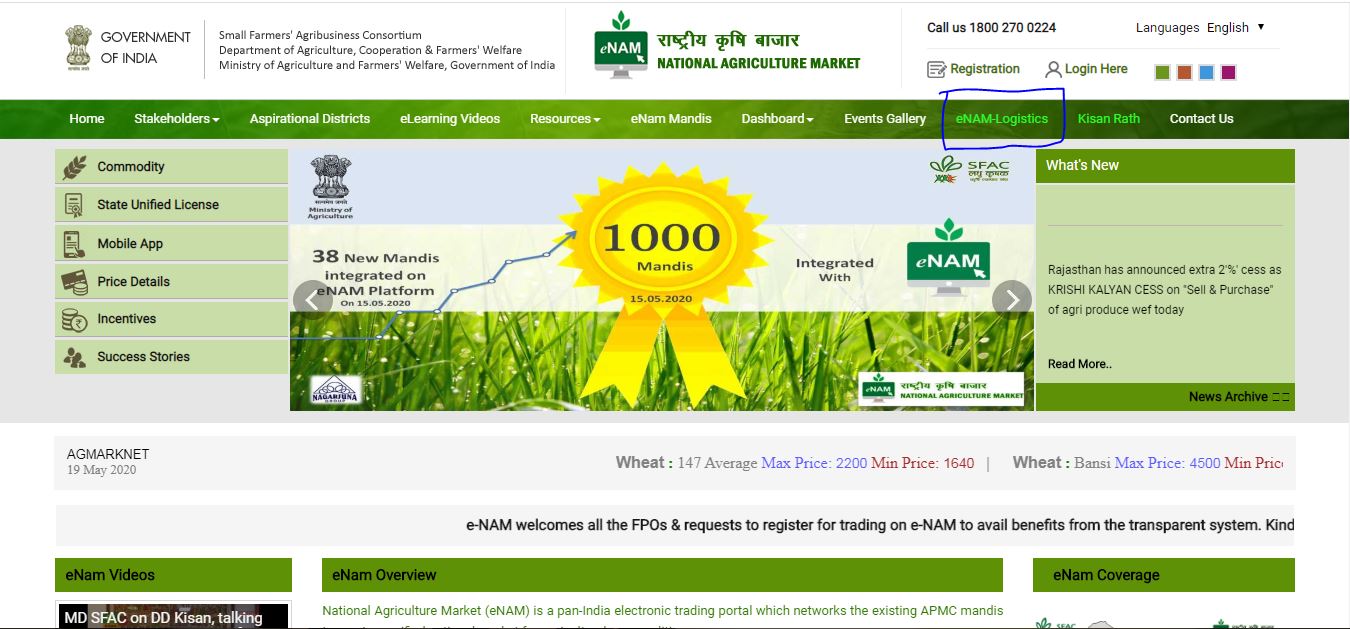Click the Price Details card icon
Image resolution: width=1350 pixels, height=629 pixels.
74,282
